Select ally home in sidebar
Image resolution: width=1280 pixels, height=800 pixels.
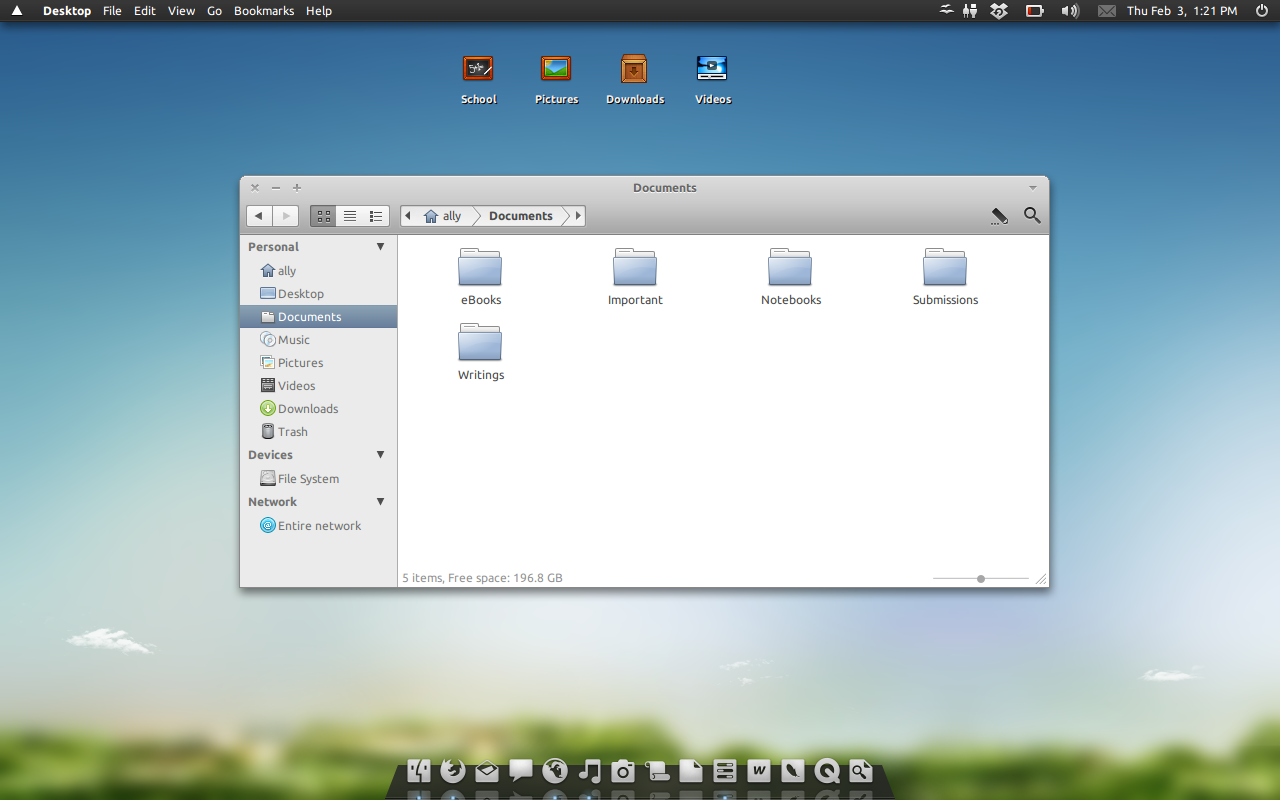pyautogui.click(x=318, y=271)
